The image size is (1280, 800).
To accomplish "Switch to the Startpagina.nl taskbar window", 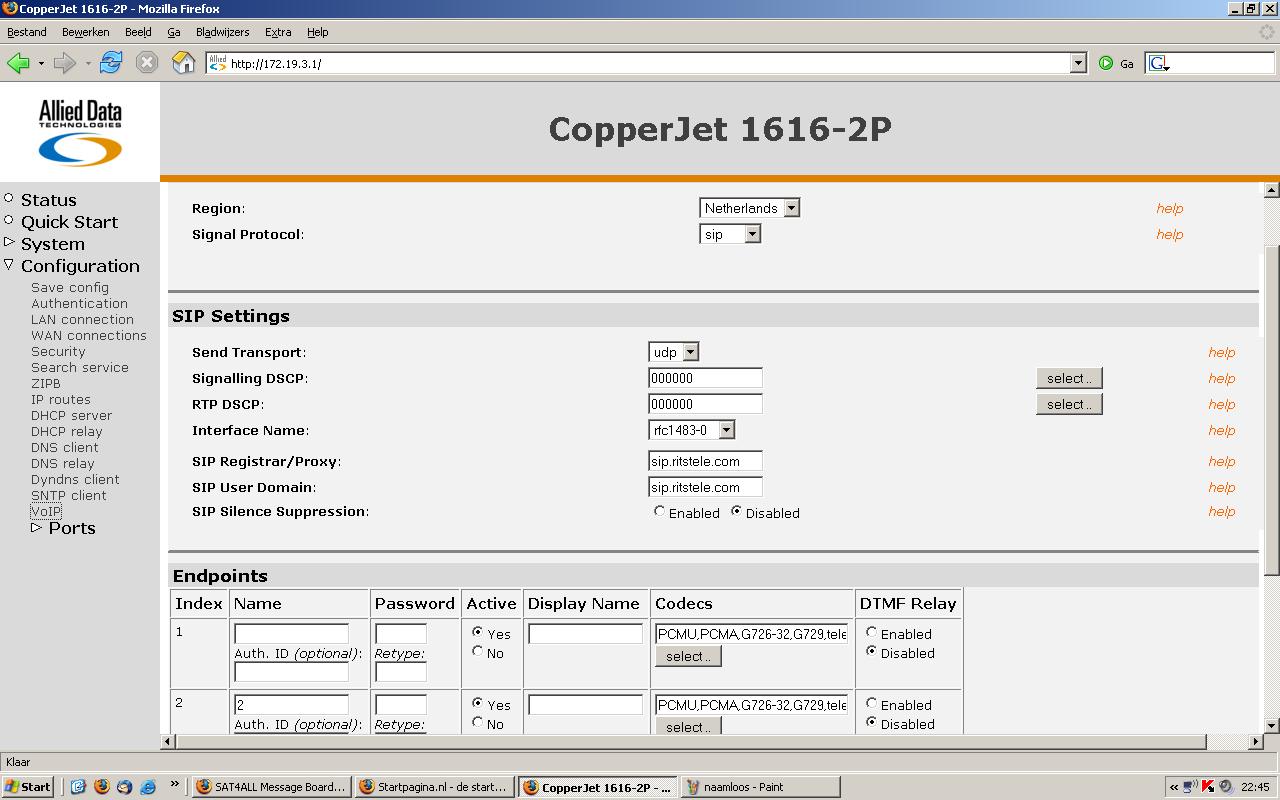I will click(434, 787).
